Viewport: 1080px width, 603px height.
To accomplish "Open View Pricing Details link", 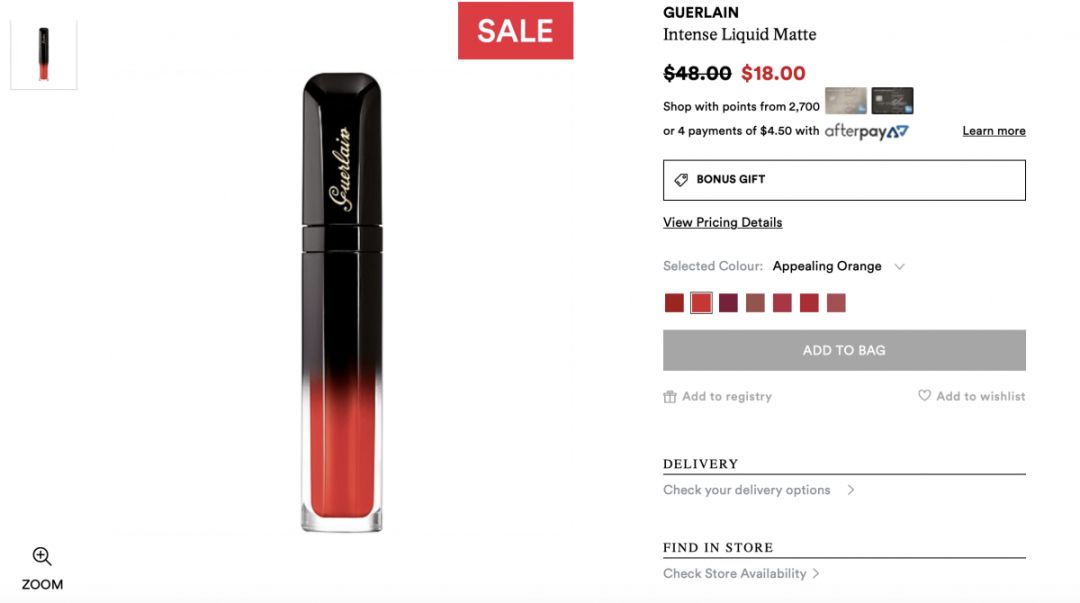I will (x=723, y=223).
